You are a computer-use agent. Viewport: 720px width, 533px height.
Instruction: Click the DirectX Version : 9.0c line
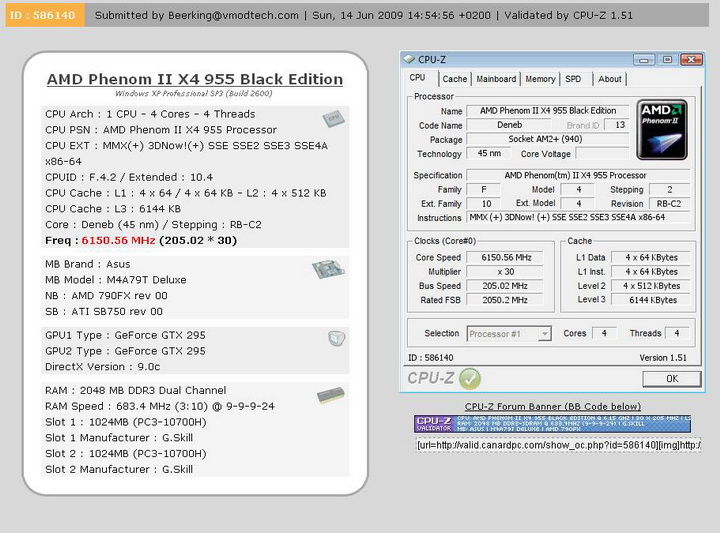pyautogui.click(x=103, y=367)
